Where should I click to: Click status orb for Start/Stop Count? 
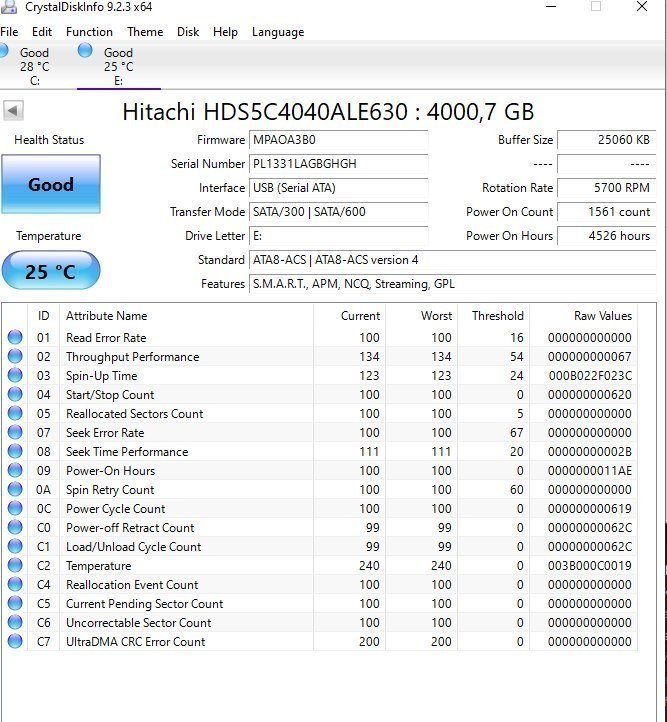click(x=15, y=394)
